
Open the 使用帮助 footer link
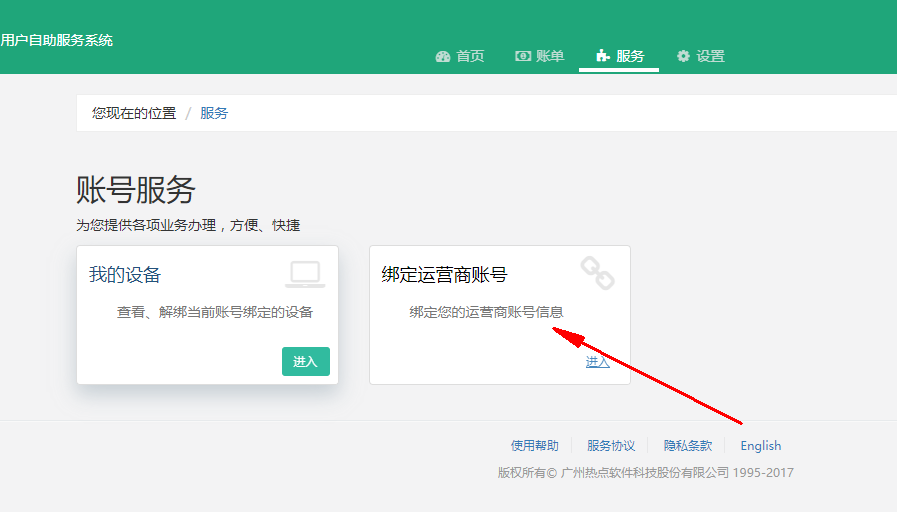click(534, 446)
